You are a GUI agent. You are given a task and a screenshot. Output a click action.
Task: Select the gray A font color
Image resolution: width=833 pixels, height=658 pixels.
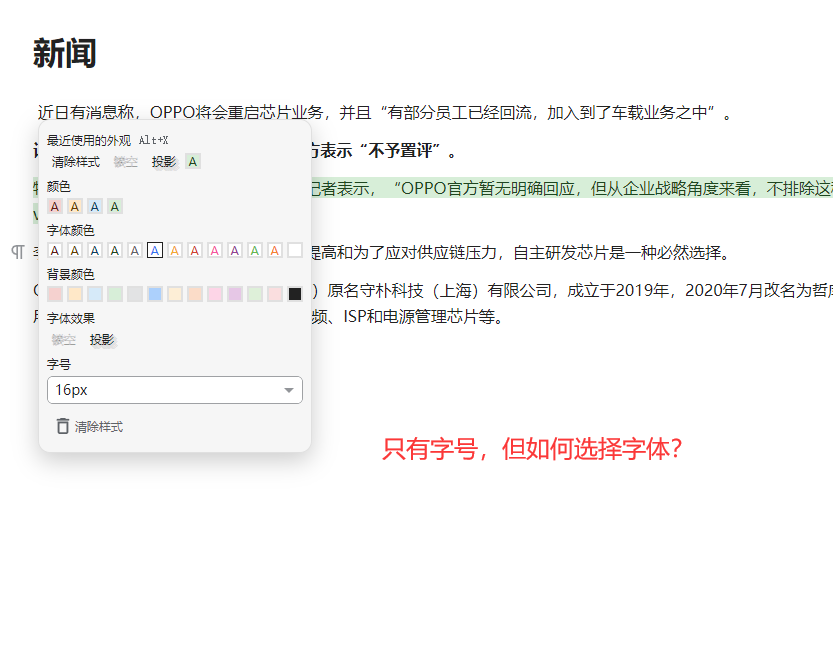tap(135, 250)
